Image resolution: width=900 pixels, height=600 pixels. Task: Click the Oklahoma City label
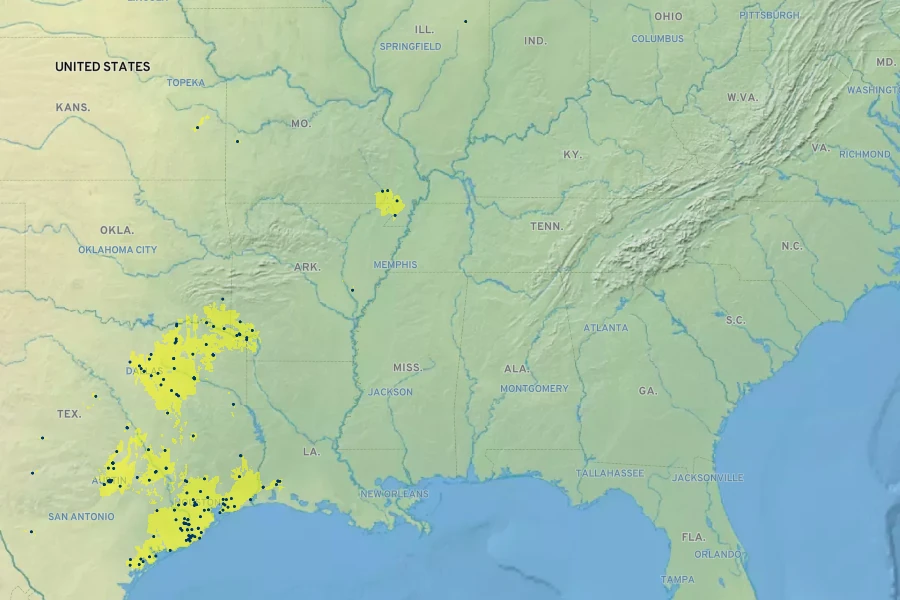117,249
